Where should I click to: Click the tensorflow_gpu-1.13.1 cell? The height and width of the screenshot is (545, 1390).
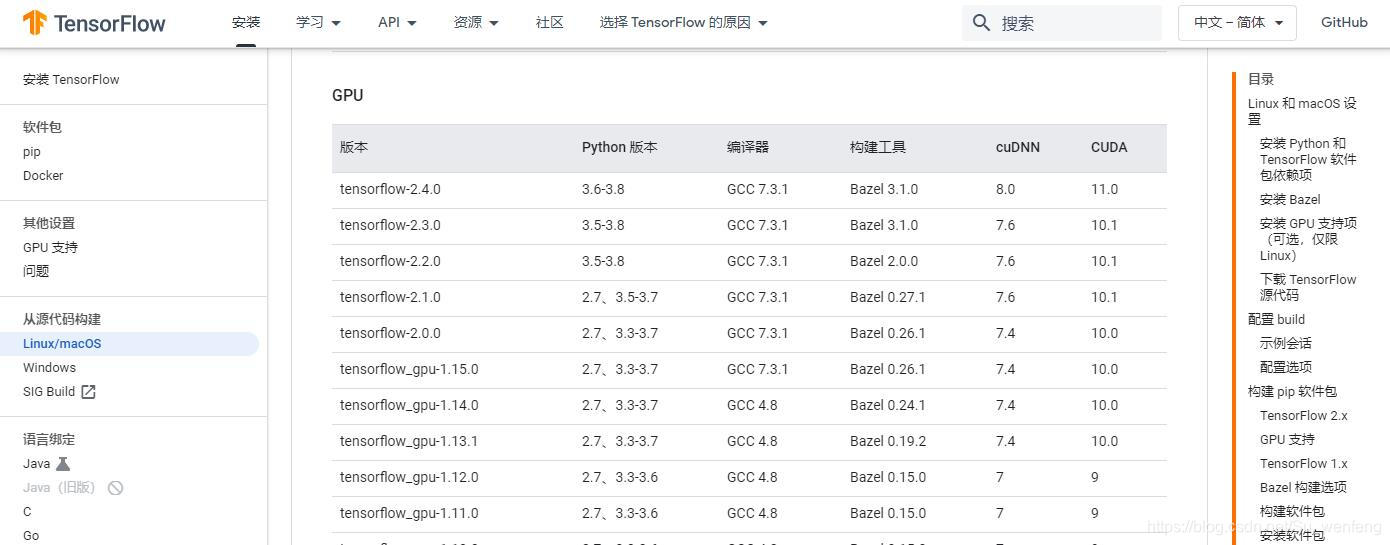(x=409, y=441)
